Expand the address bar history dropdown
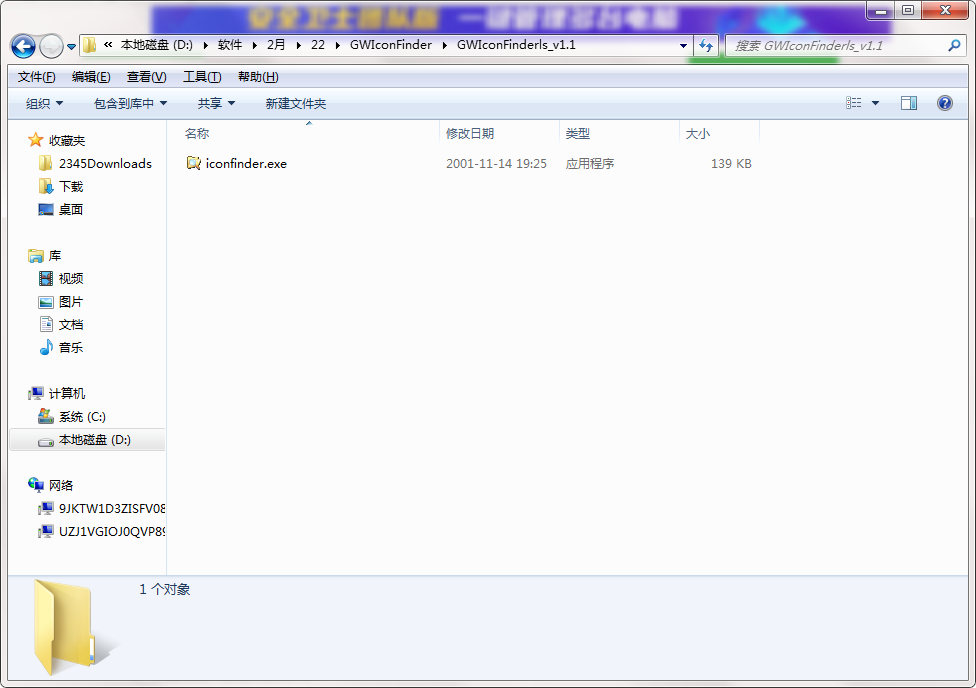The height and width of the screenshot is (688, 976). coord(684,45)
